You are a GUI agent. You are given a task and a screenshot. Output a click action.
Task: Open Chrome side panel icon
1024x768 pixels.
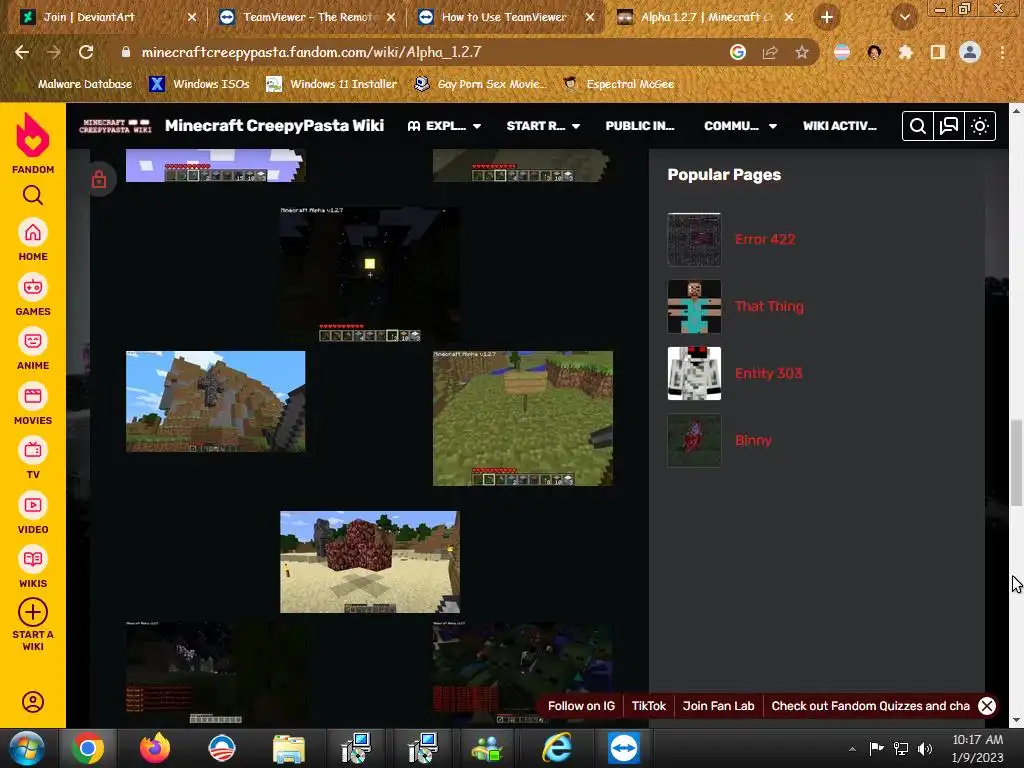click(938, 52)
